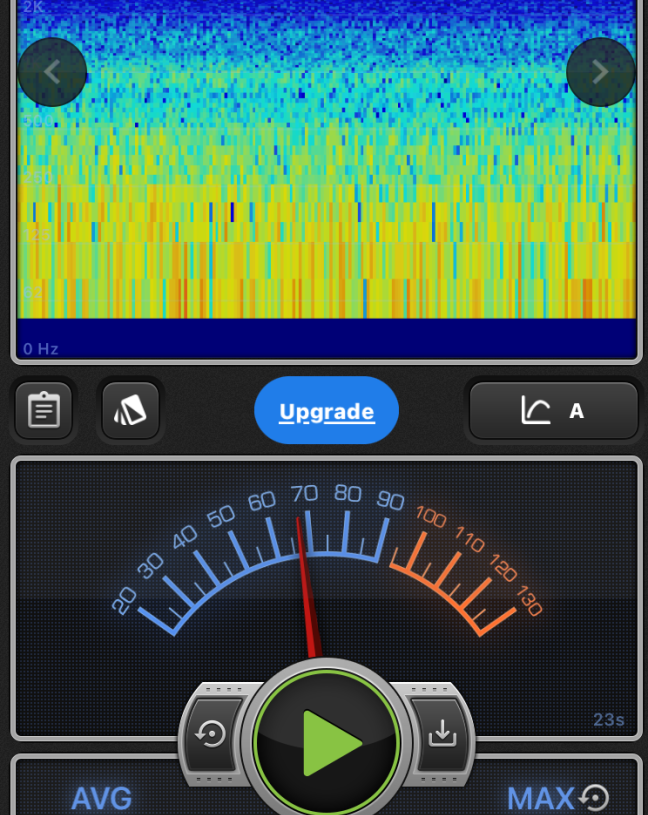Select the AVG reading label
The height and width of the screenshot is (815, 648).
point(101,798)
